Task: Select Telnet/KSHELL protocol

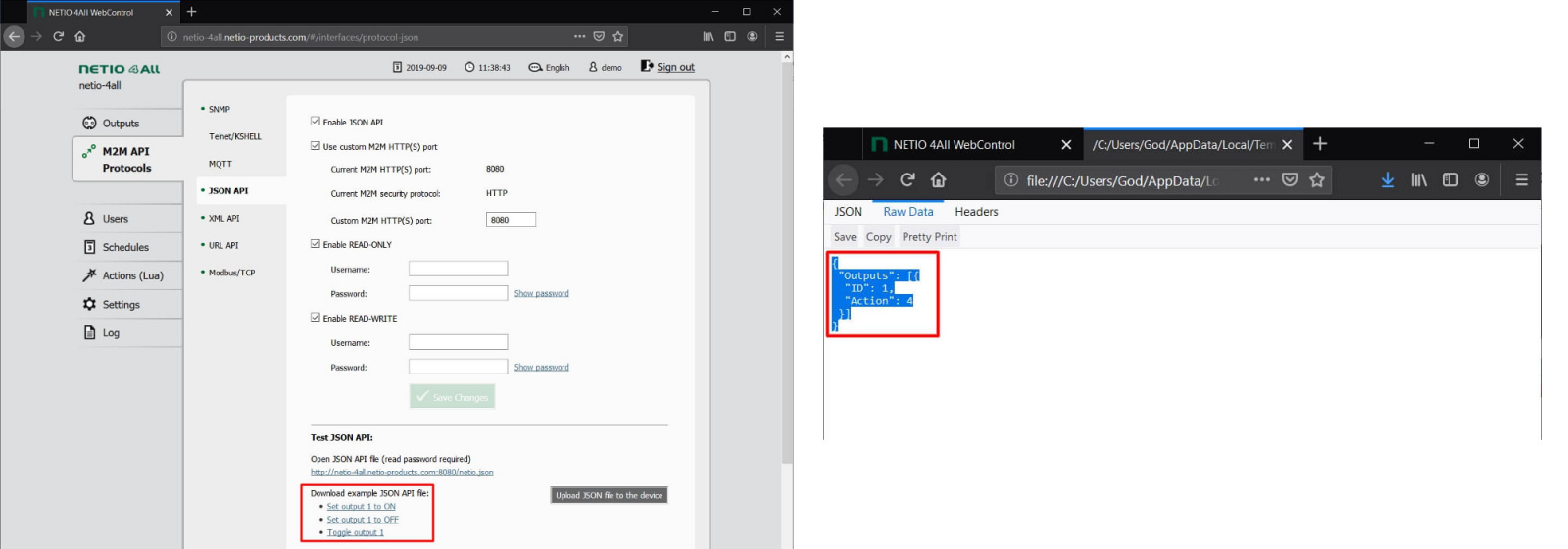Action: point(234,136)
